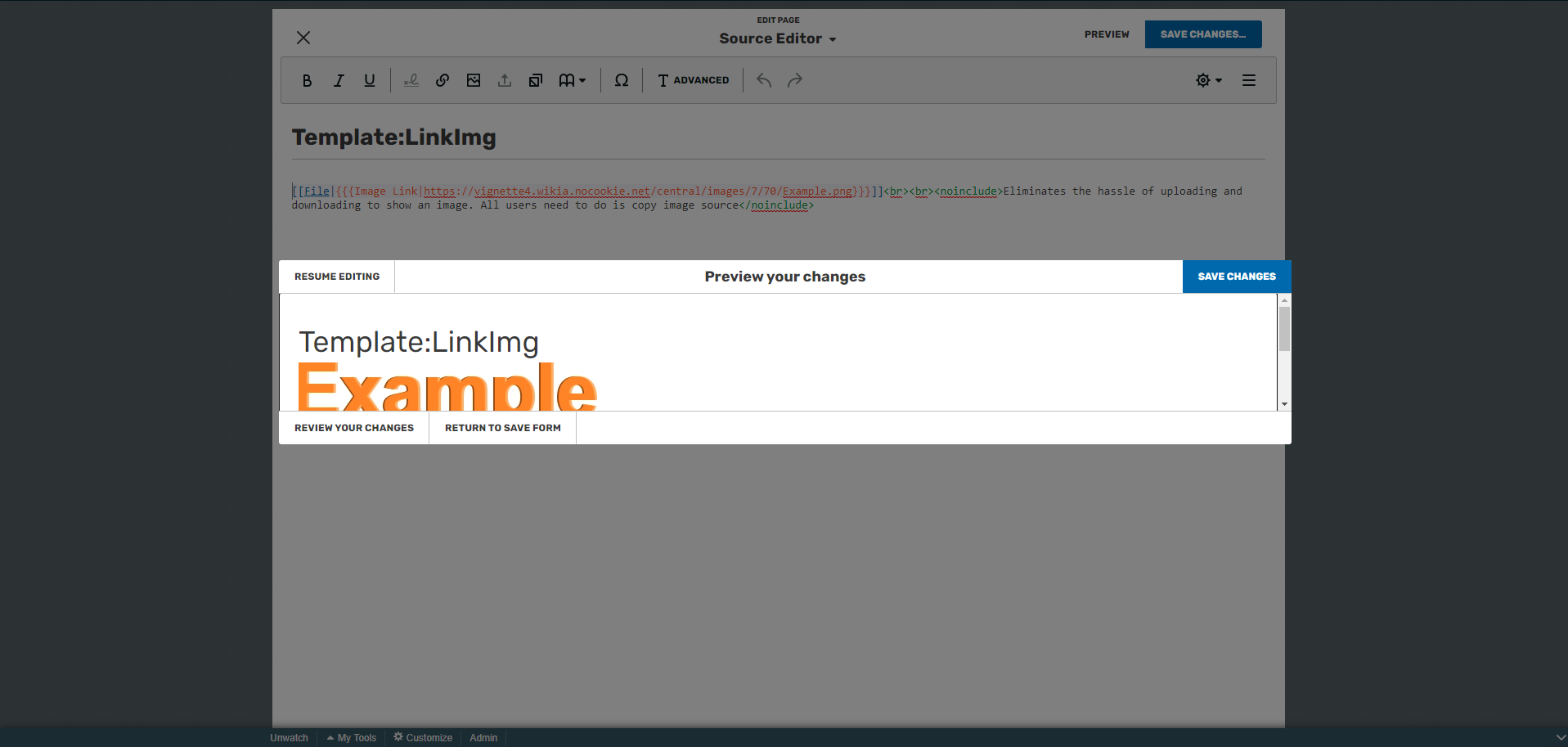
Task: Insert an image from the toolbar
Action: coord(474,80)
